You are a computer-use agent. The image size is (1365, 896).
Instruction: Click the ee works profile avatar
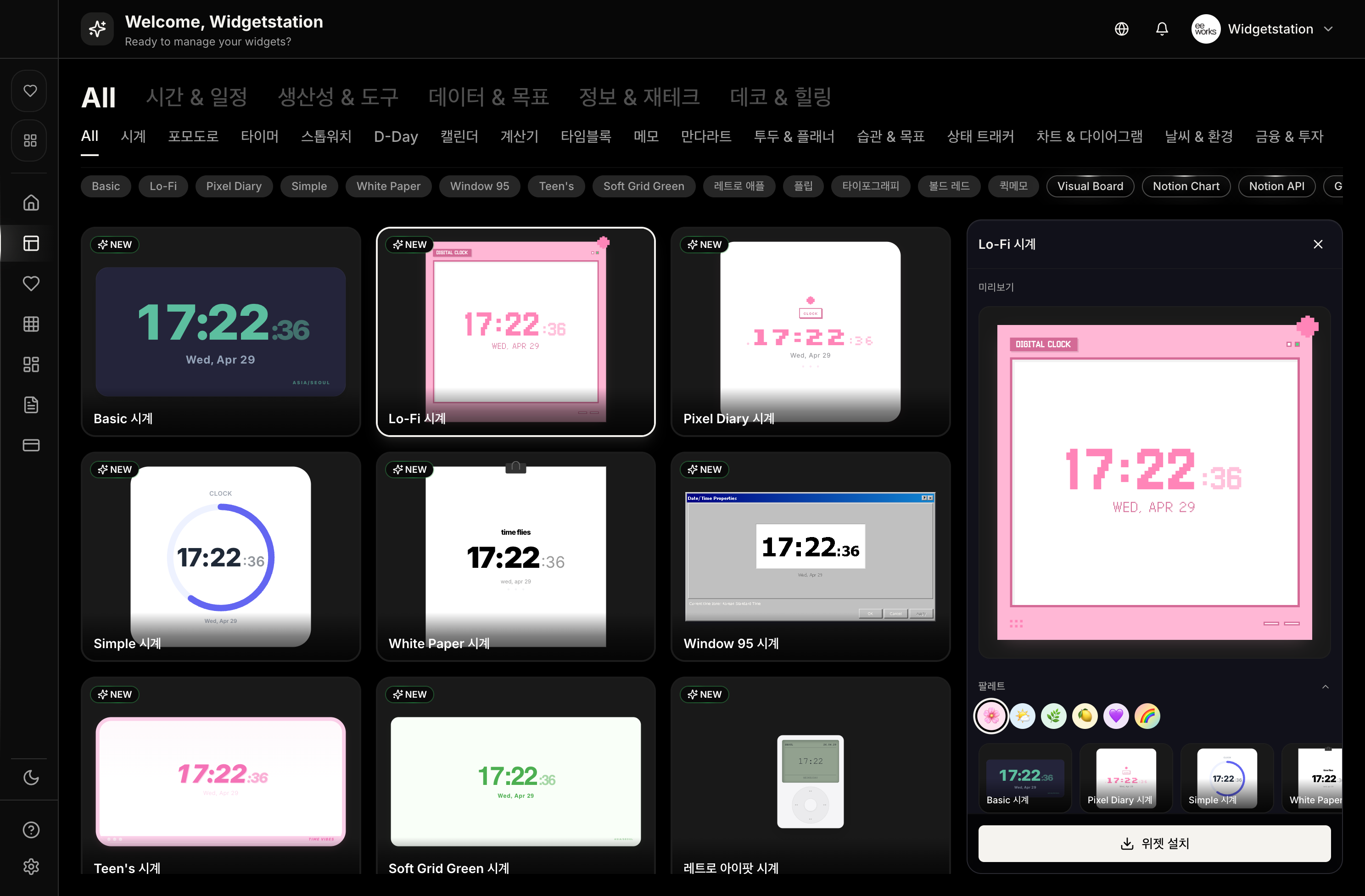tap(1206, 28)
